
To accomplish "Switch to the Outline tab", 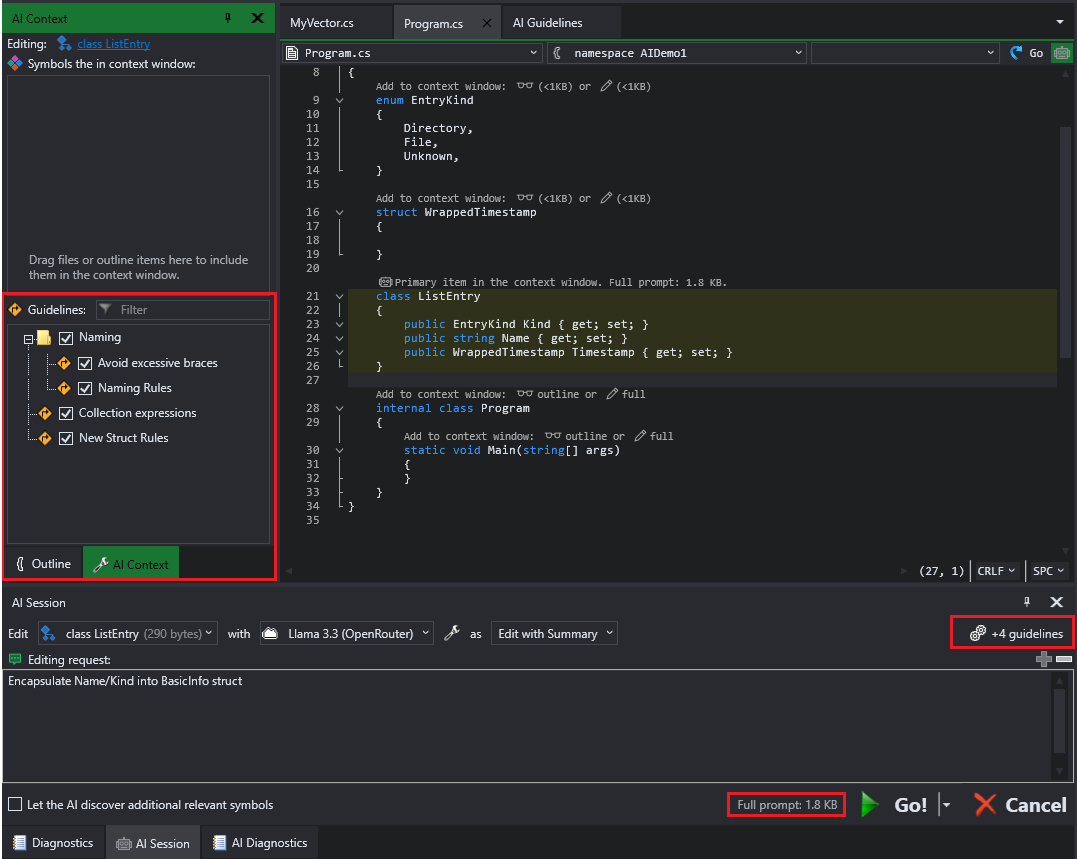I will tap(43, 564).
